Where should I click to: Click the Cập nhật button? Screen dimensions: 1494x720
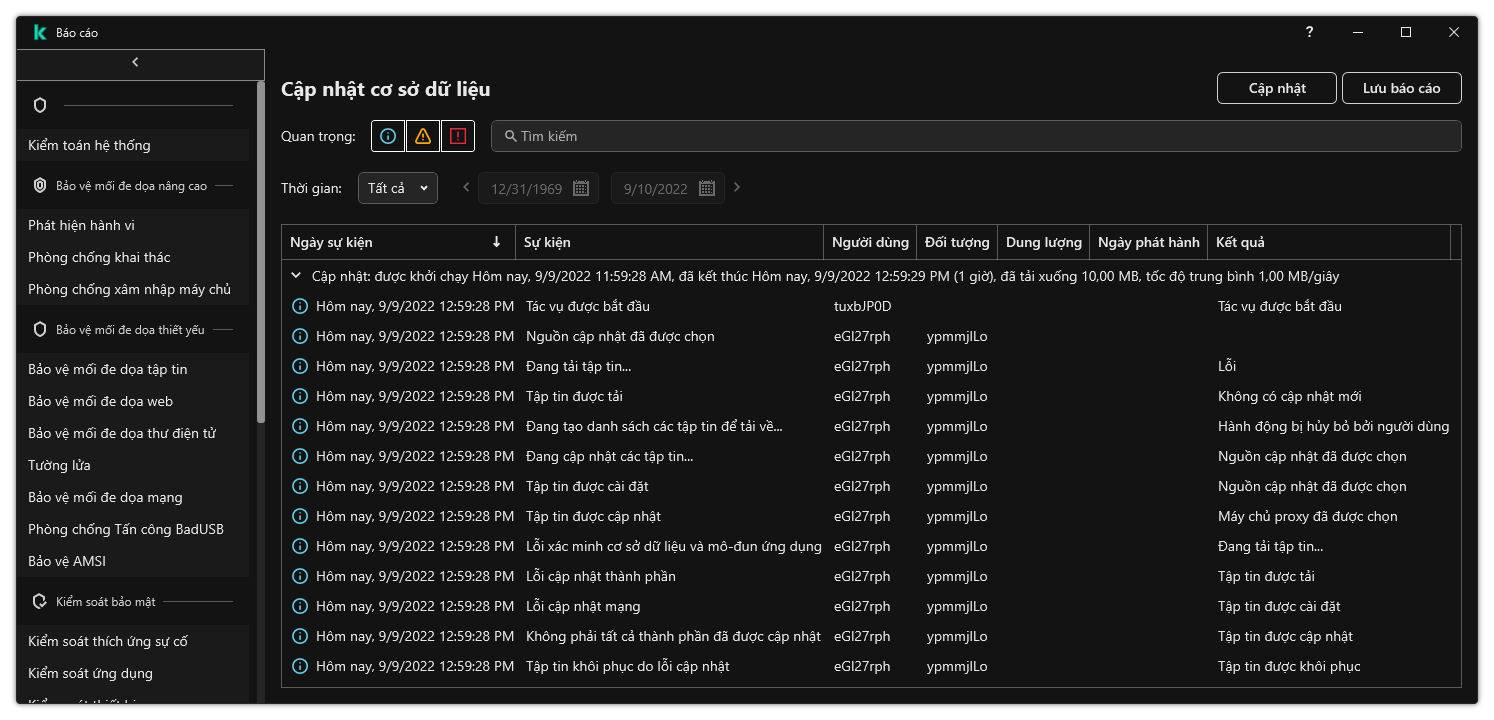point(1277,88)
